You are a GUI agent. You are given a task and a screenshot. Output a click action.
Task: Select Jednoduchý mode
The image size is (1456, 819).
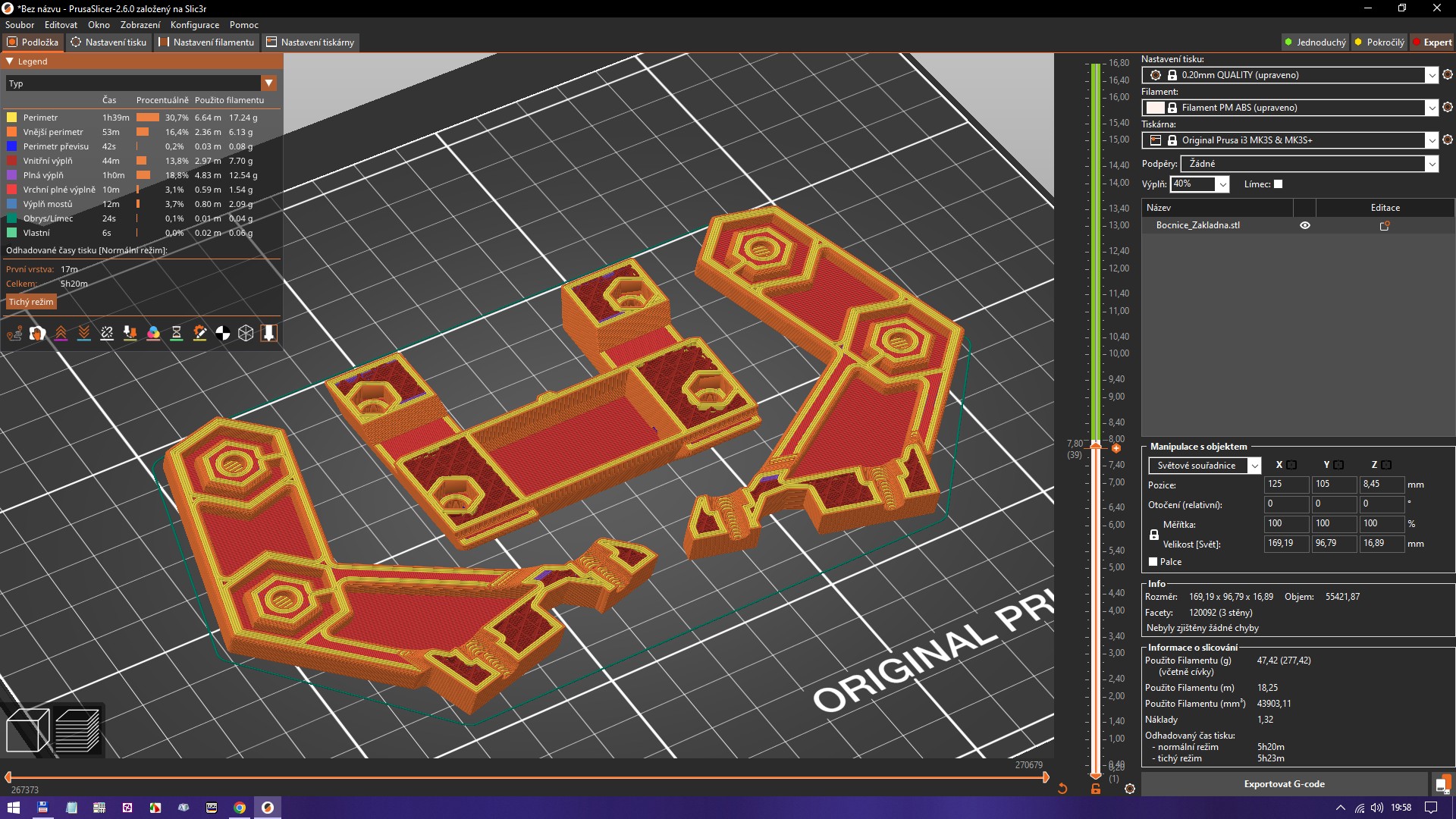click(x=1316, y=42)
